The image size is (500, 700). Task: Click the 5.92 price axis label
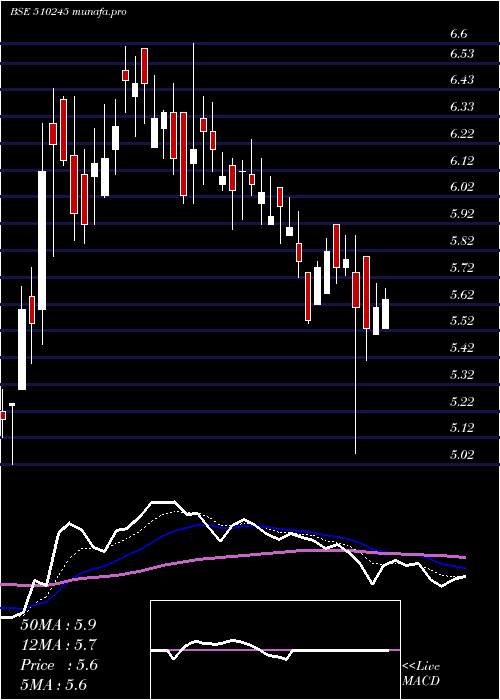tap(462, 213)
